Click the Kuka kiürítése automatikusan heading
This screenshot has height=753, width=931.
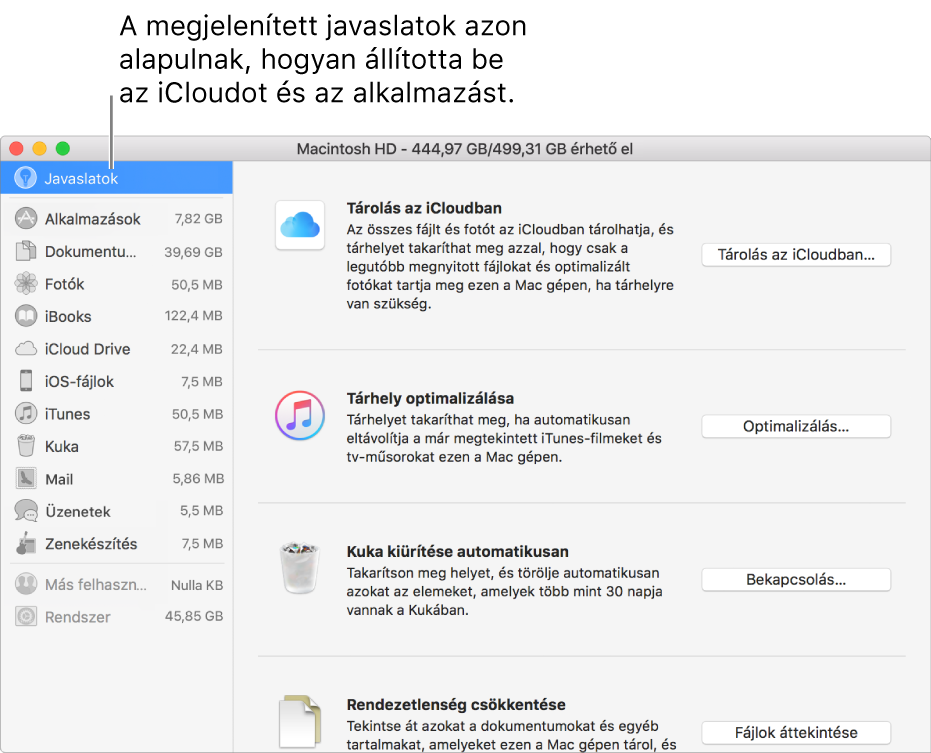(458, 552)
